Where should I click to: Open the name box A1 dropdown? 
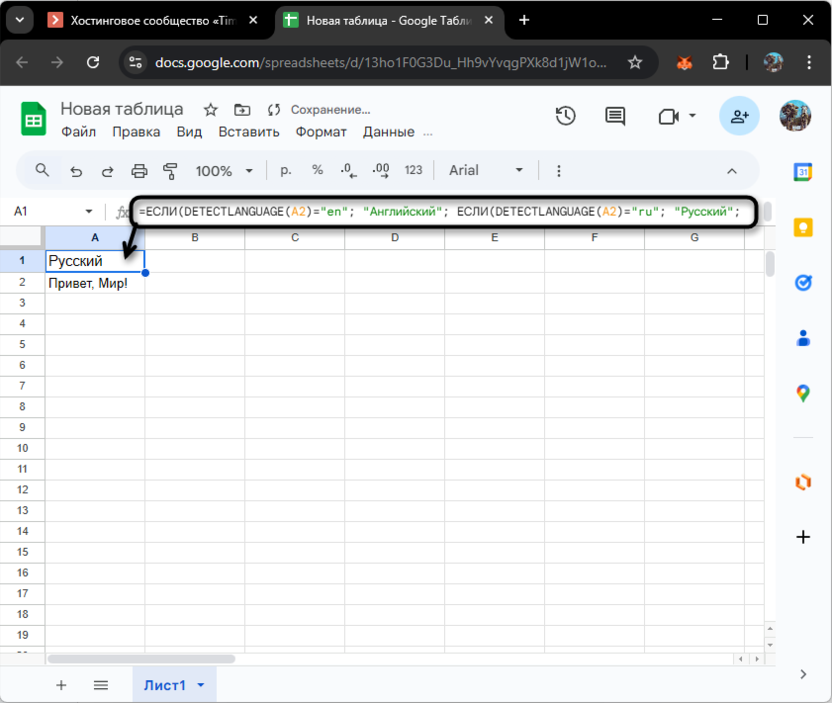(89, 211)
